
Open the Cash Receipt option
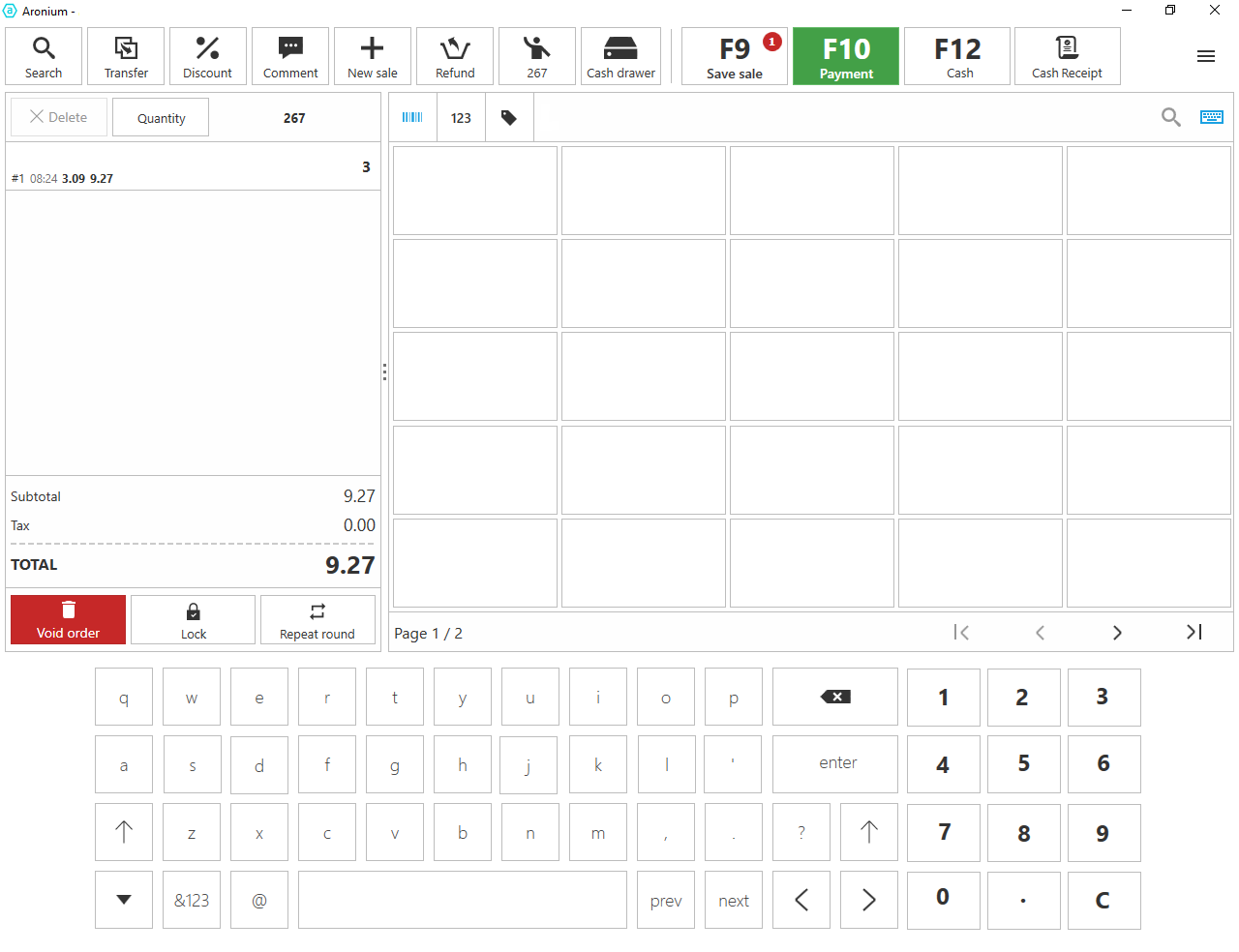pos(1067,56)
